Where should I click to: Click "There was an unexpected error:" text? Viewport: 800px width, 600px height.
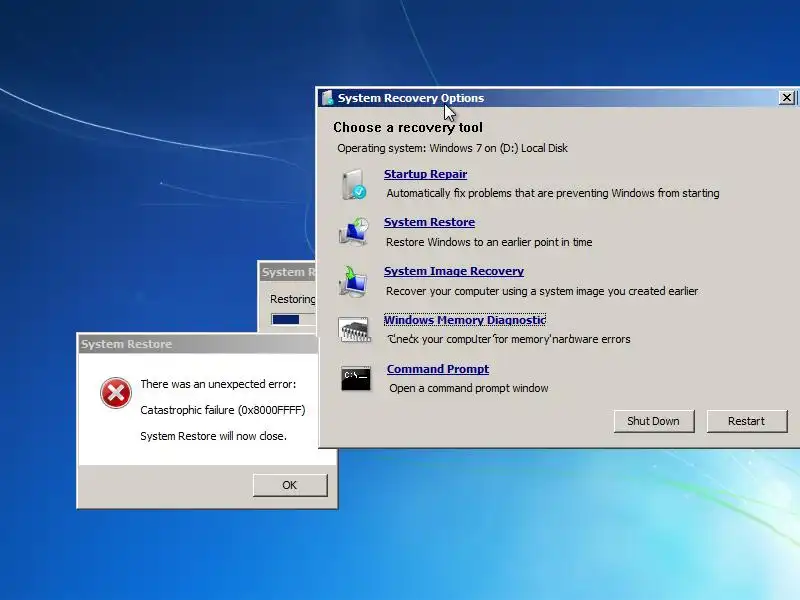[218, 384]
